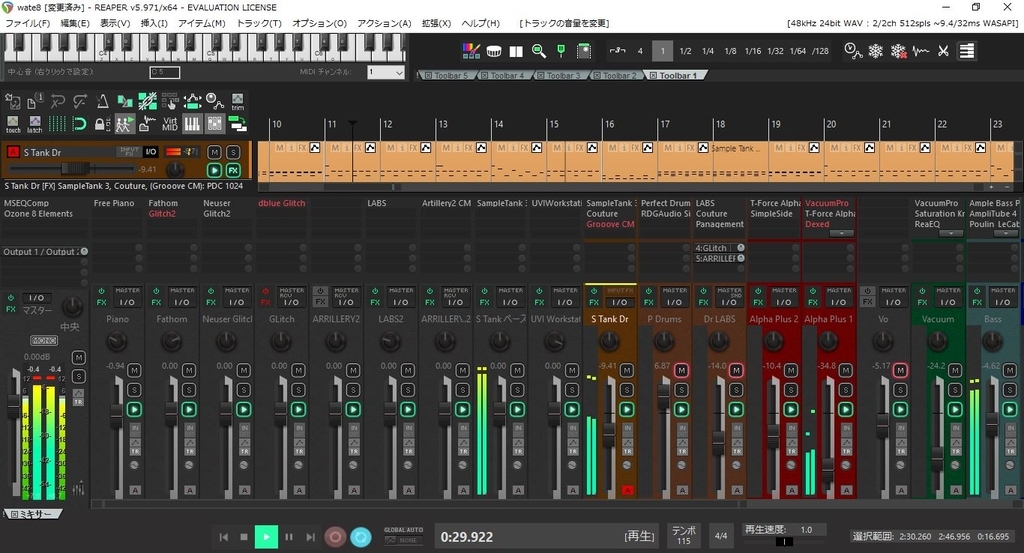Screen dimensions: 1024x553
Task: Select 1/16 grid division button
Action: [753, 51]
